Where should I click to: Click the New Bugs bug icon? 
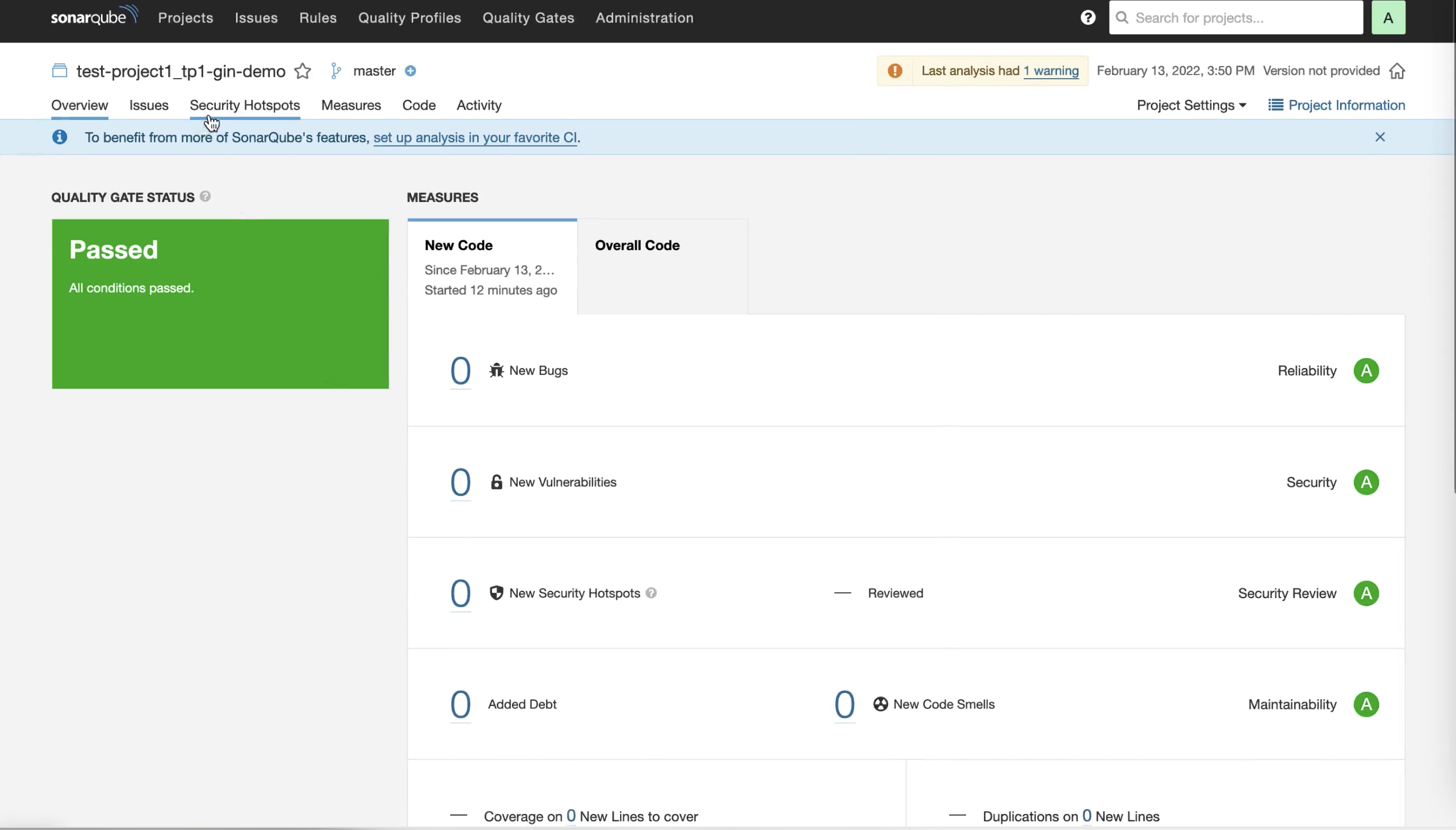pos(496,370)
